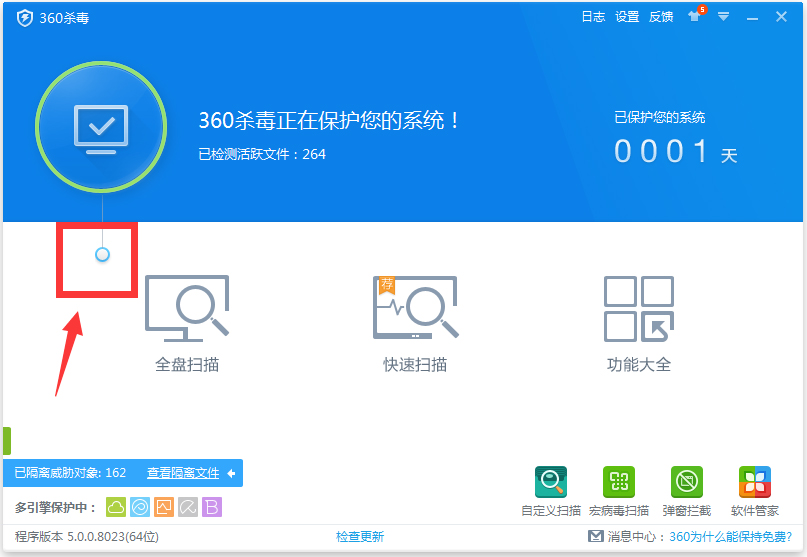This screenshot has width=807, height=557.
Task: Start a full disk scan (全盘扫描)
Action: pyautogui.click(x=187, y=322)
